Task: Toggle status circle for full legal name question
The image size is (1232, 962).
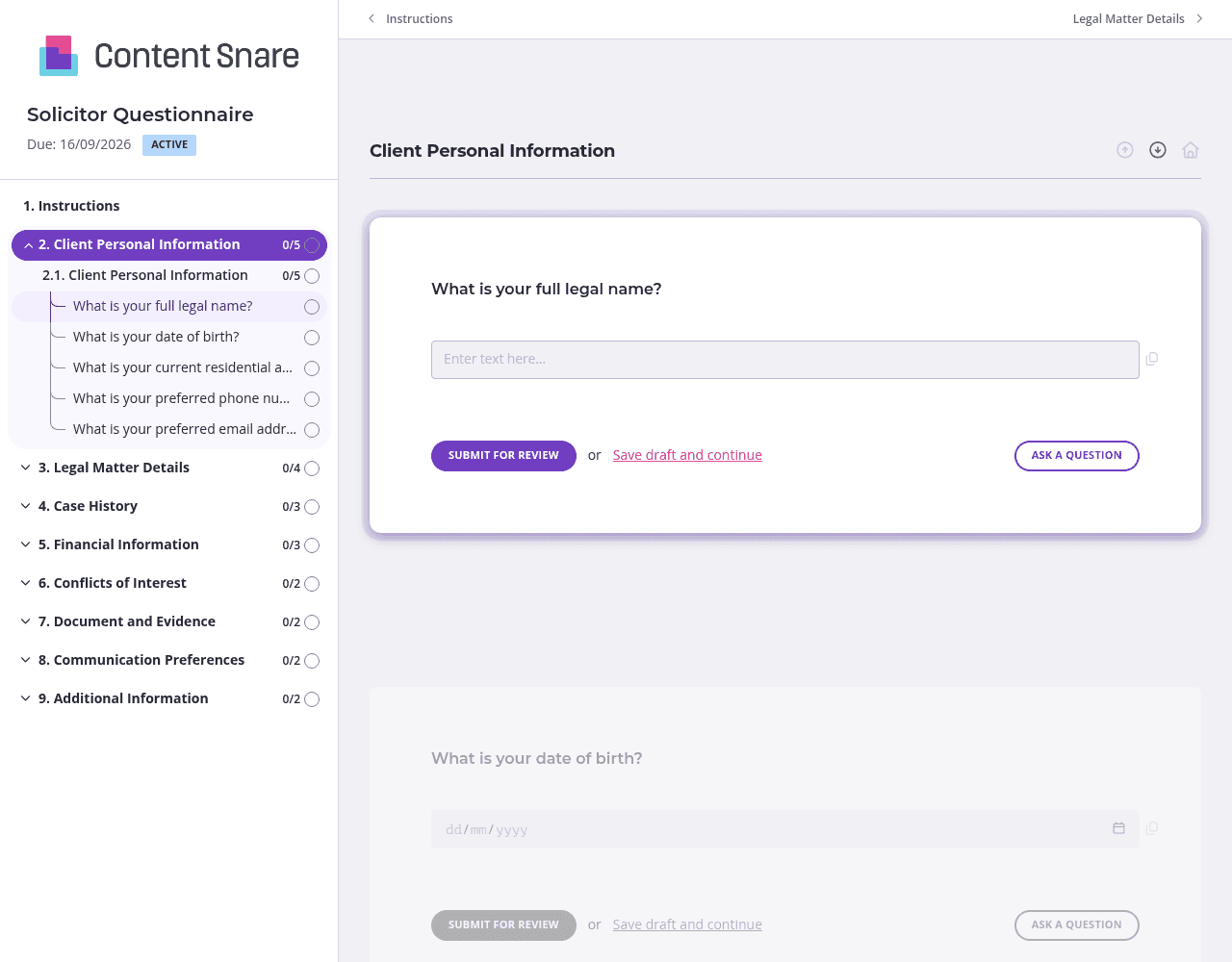Action: tap(312, 307)
